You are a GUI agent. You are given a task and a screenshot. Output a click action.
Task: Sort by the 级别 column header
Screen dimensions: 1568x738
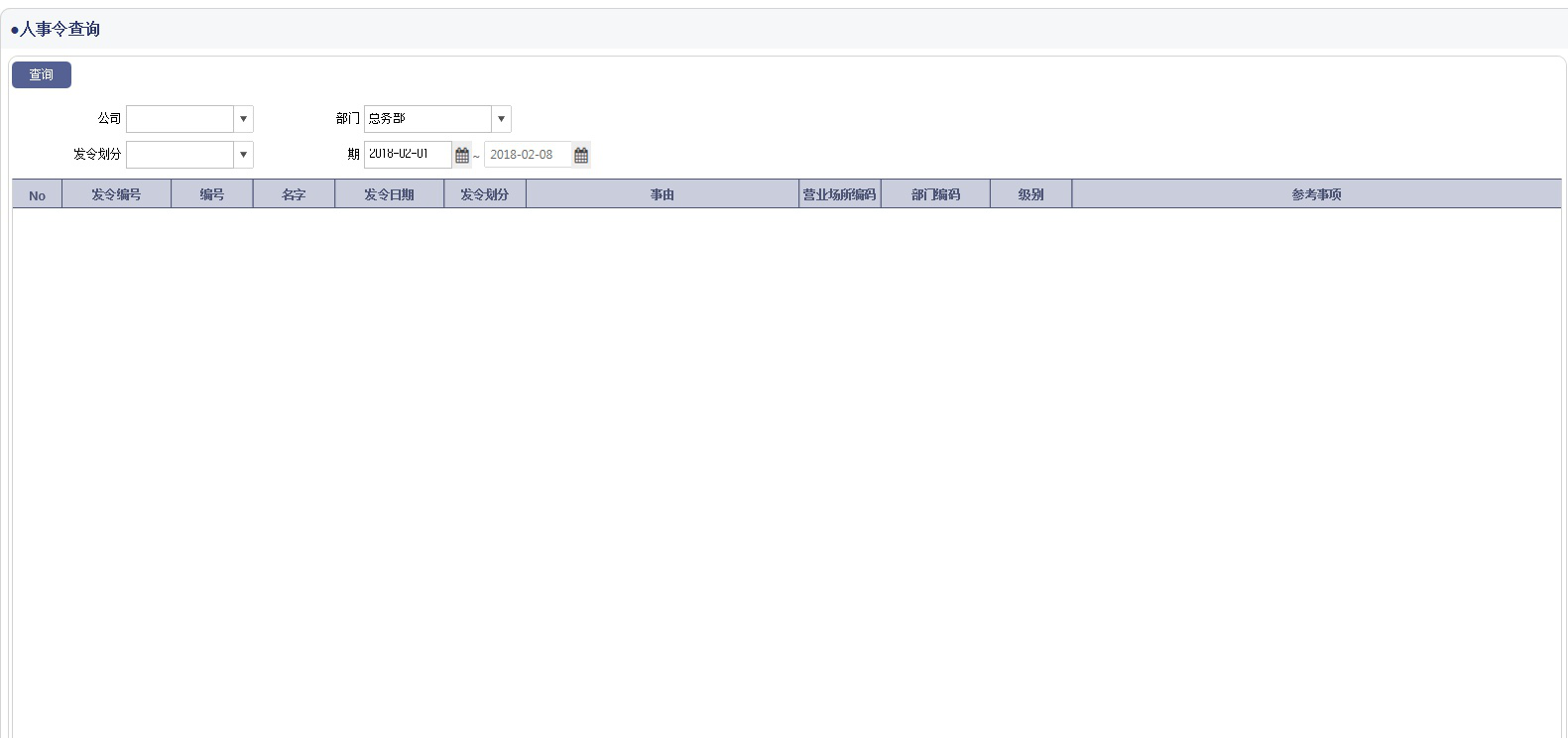[x=1030, y=195]
